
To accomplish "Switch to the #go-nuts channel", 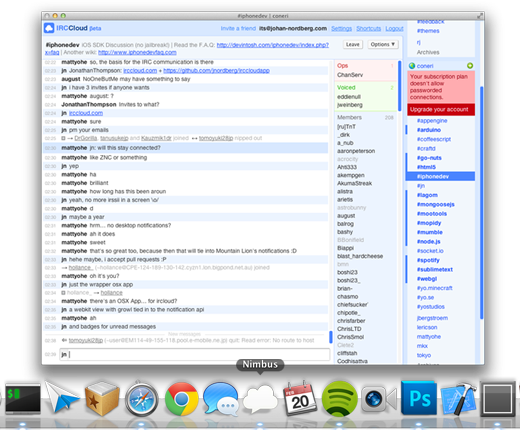I will 429,158.
